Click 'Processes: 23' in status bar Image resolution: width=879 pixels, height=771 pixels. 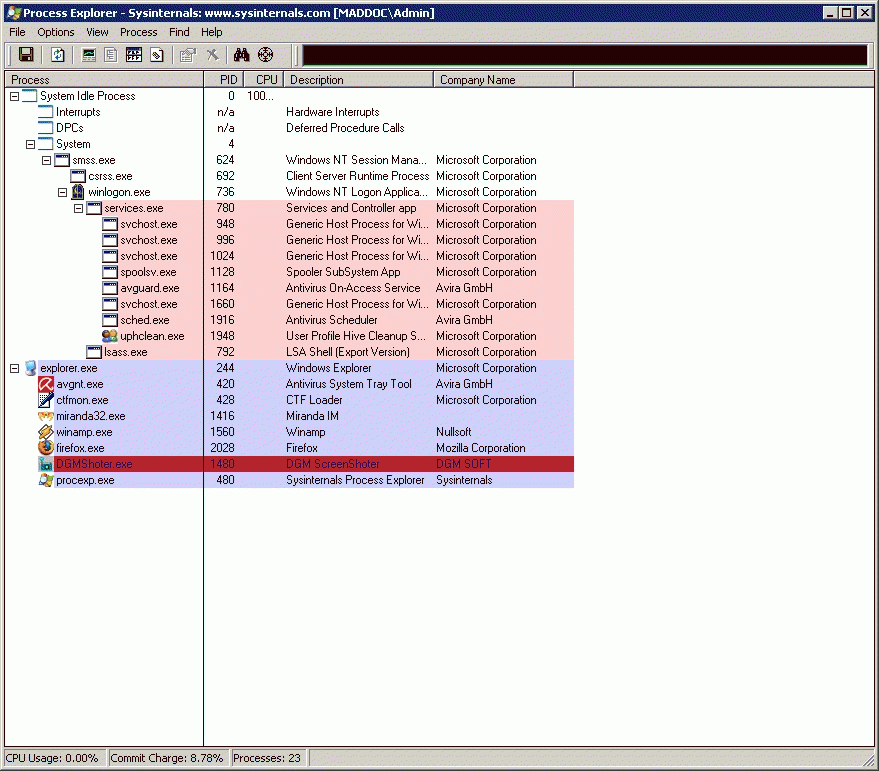(x=267, y=758)
